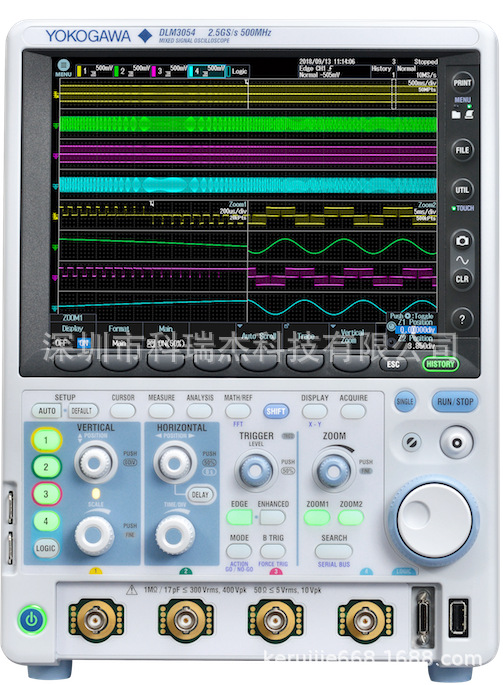Screen dimensions: 503x685
Task: Tap the folder icon below PRINT menu
Action: pyautogui.click(x=455, y=115)
